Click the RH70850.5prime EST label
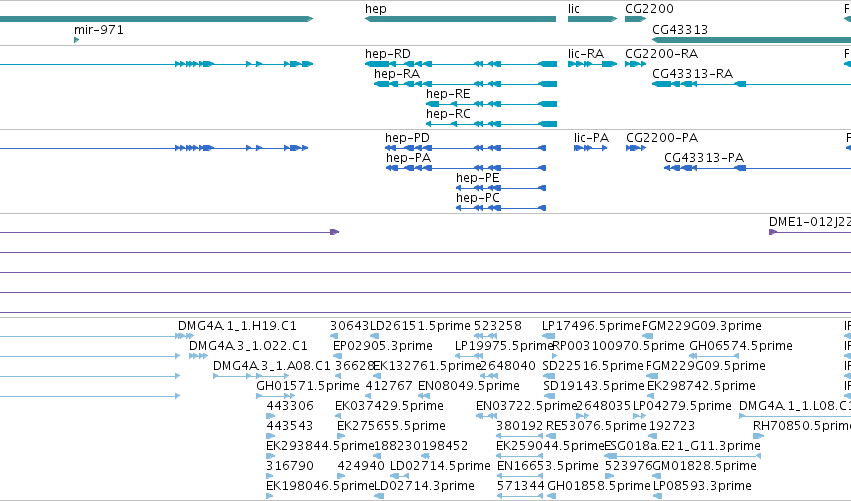 pos(802,426)
